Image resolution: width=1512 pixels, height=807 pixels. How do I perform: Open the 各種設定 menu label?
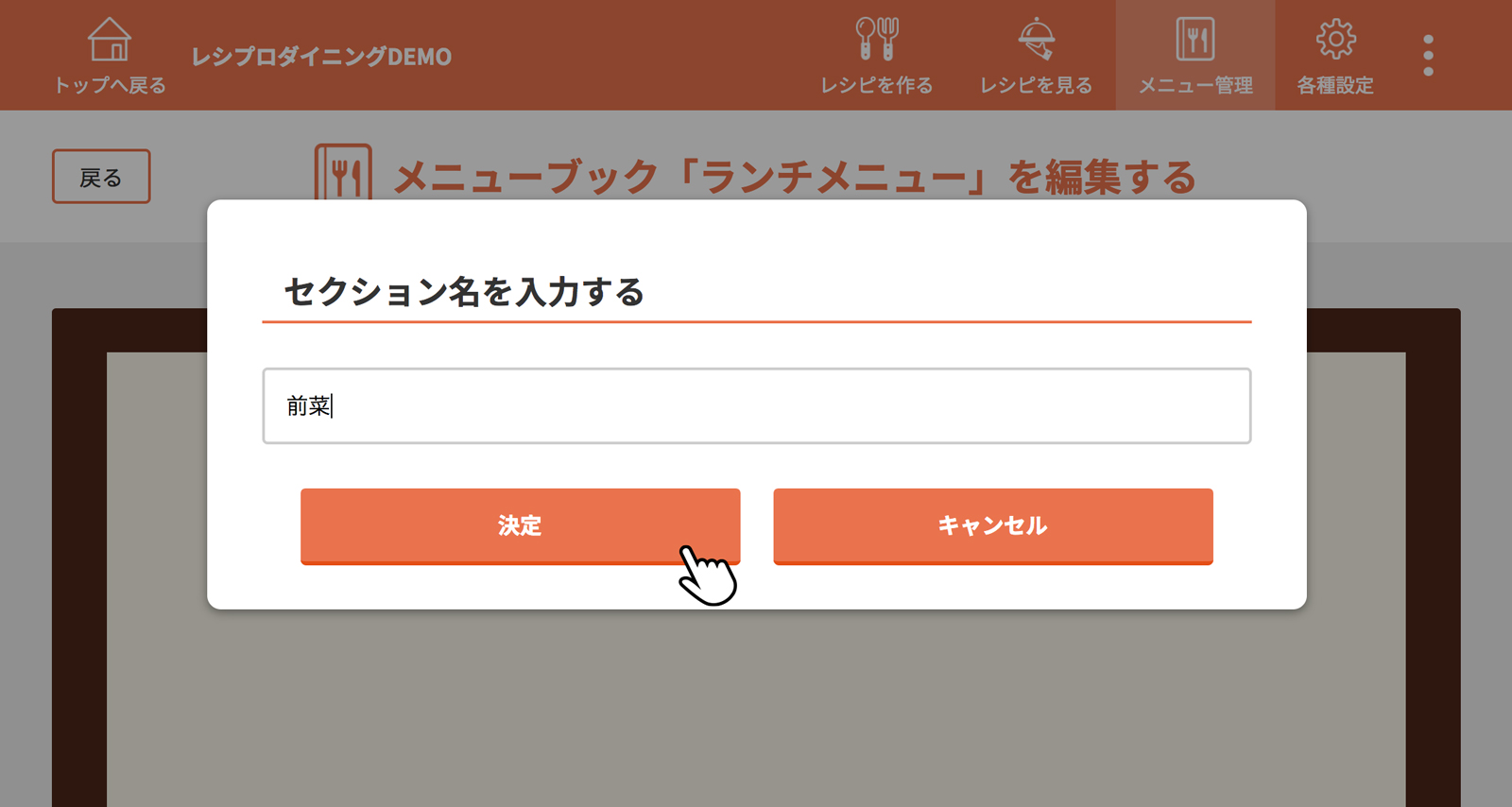pyautogui.click(x=1335, y=85)
